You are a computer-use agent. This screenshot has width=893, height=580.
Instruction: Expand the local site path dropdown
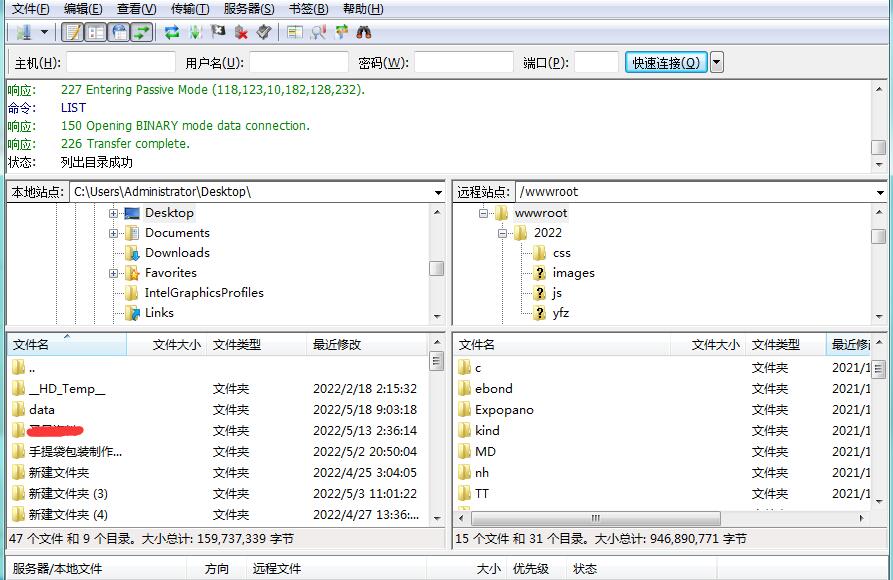[x=438, y=192]
